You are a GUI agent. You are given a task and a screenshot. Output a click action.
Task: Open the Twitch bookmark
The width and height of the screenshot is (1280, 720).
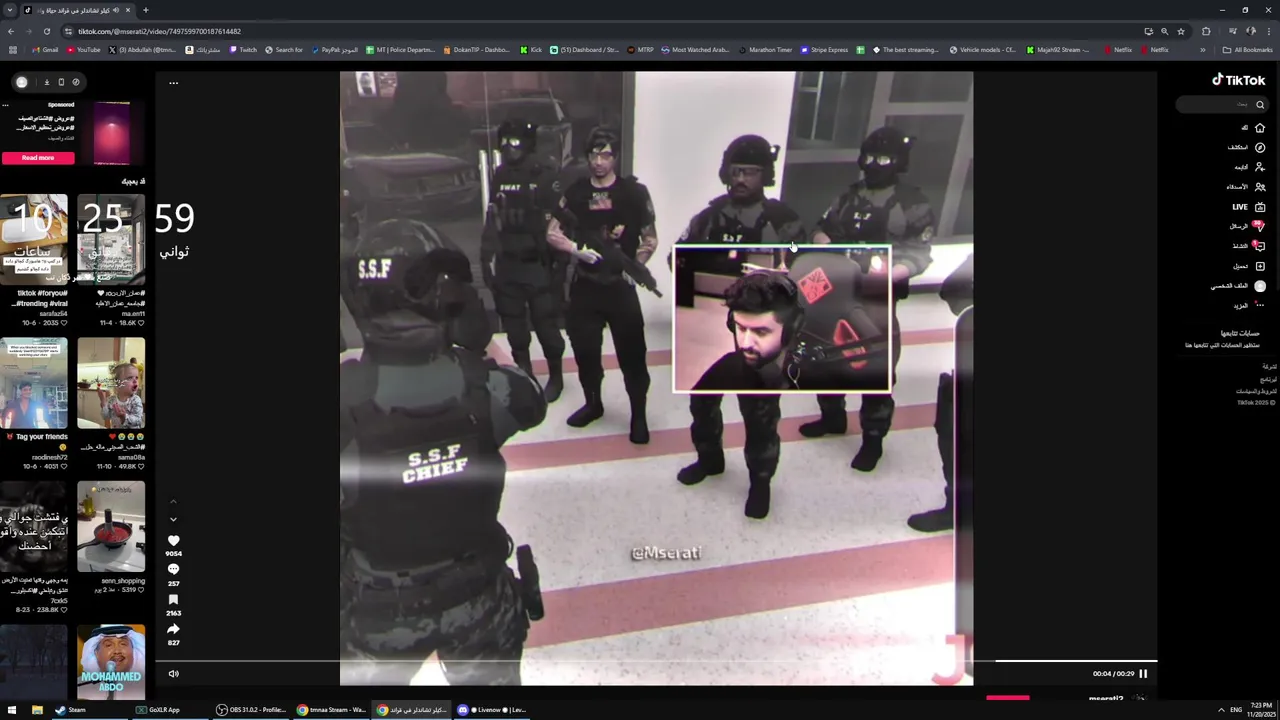click(243, 50)
